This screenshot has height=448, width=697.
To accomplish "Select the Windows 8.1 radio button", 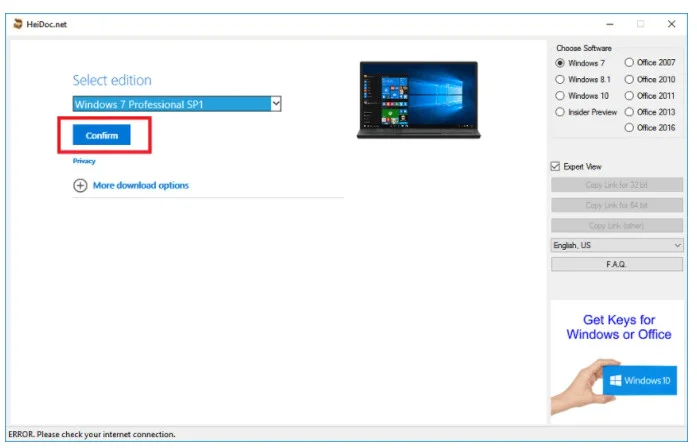I will pos(560,80).
